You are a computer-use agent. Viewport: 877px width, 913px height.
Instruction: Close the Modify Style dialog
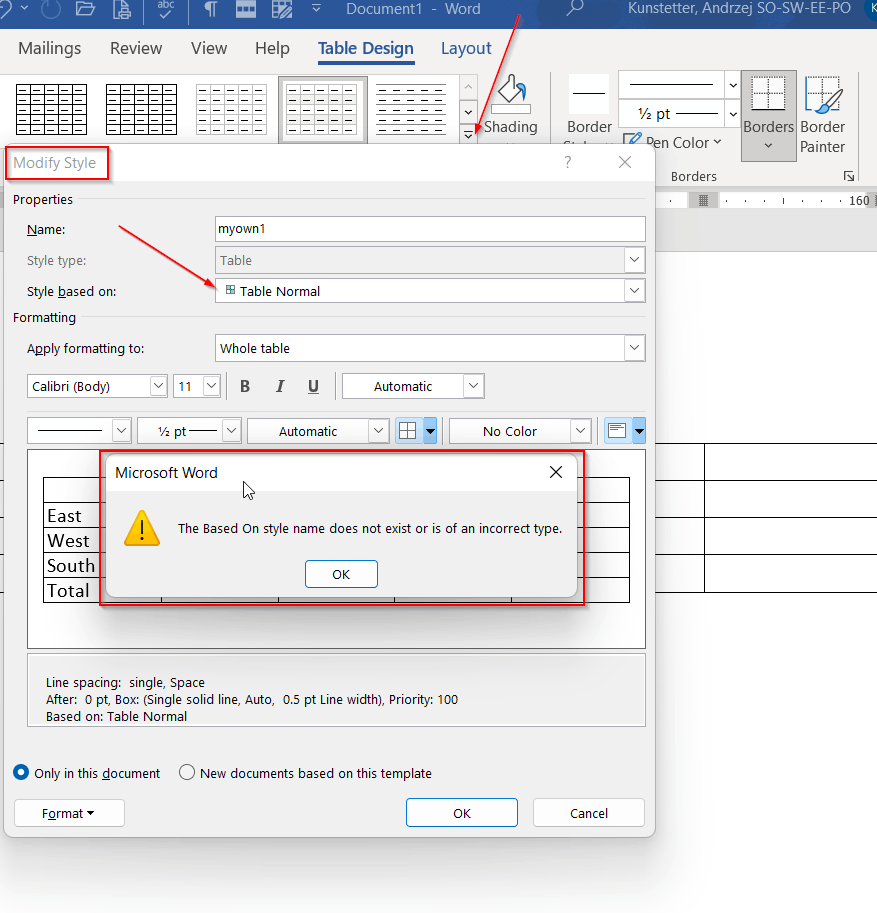(x=625, y=162)
